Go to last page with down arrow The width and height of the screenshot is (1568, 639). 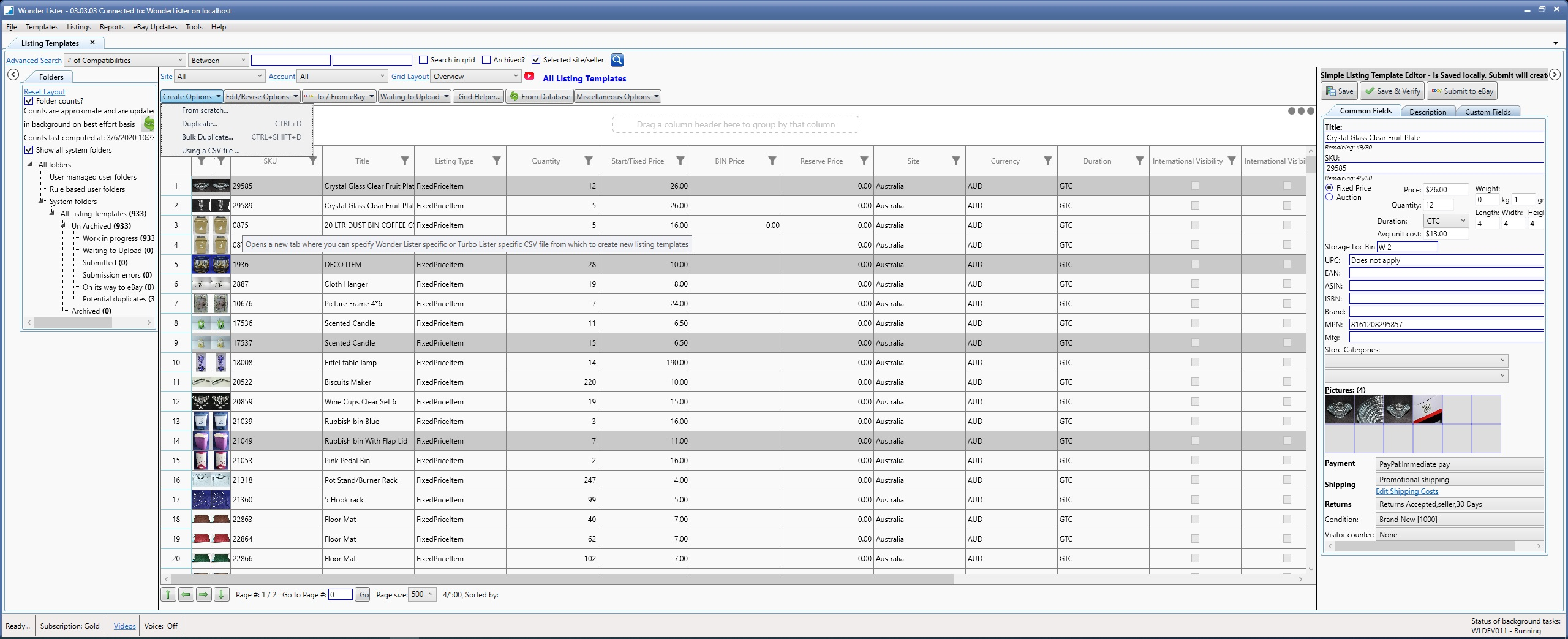[x=222, y=594]
